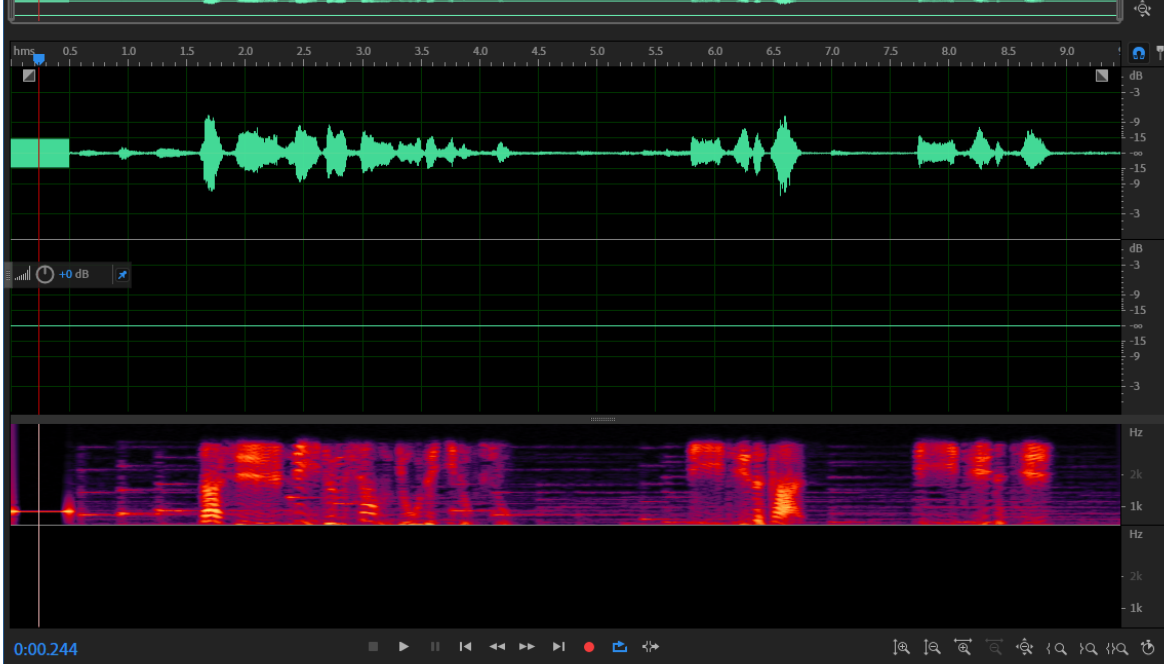The height and width of the screenshot is (666, 1164).
Task: Click the Fast Forward button
Action: [527, 647]
